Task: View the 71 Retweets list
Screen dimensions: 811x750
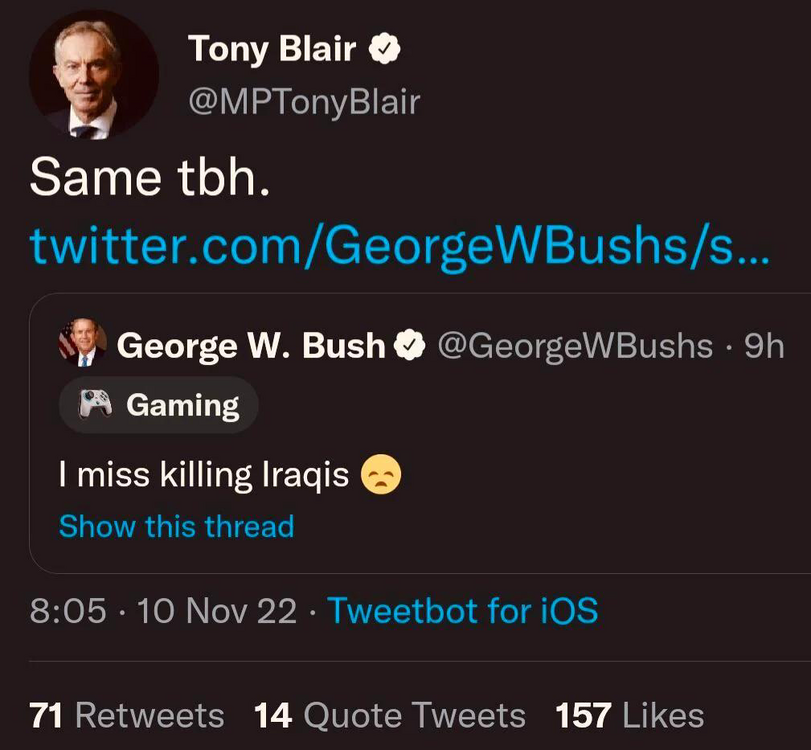Action: click(x=127, y=715)
